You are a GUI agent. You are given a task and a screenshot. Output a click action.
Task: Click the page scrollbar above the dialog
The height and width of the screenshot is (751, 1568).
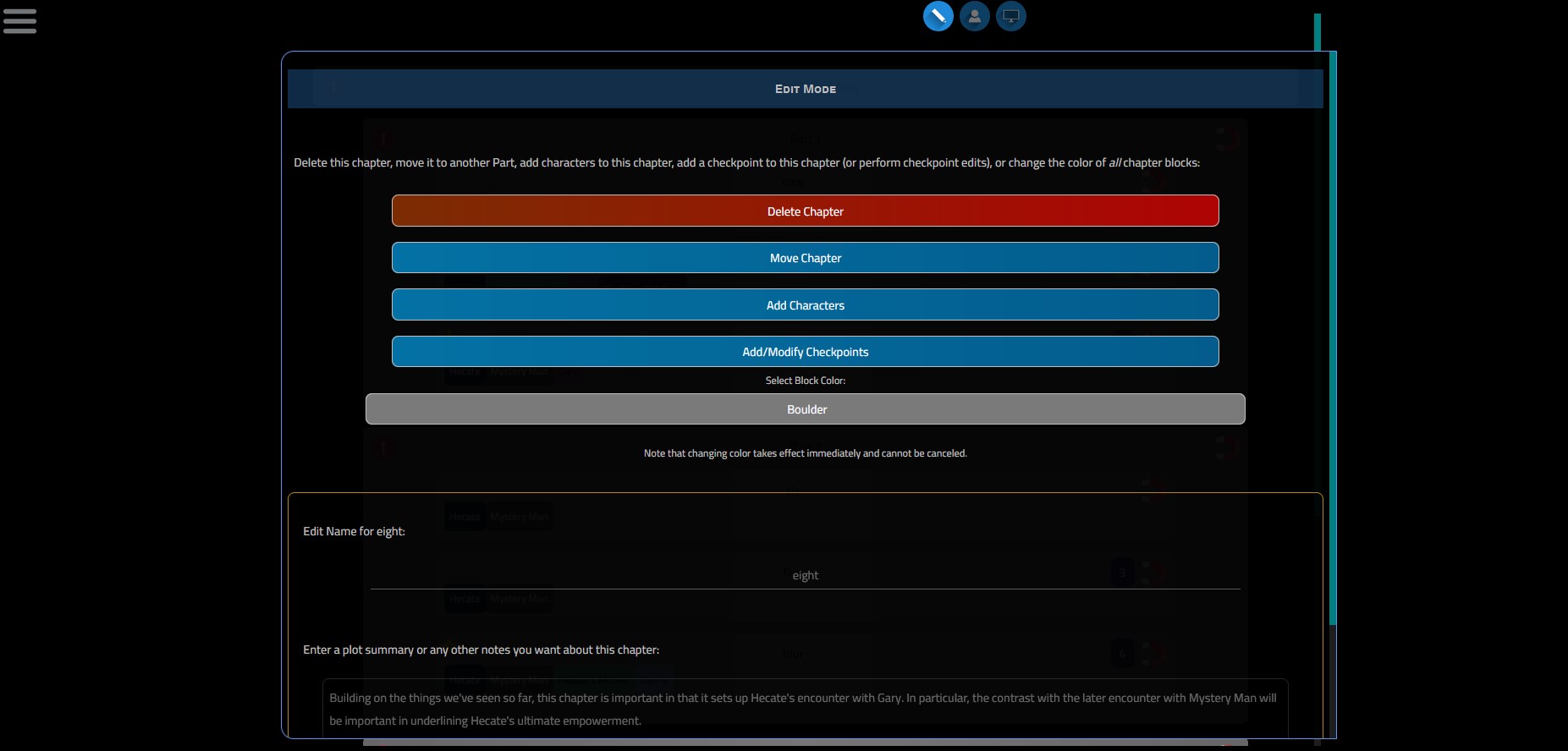[x=1318, y=31]
